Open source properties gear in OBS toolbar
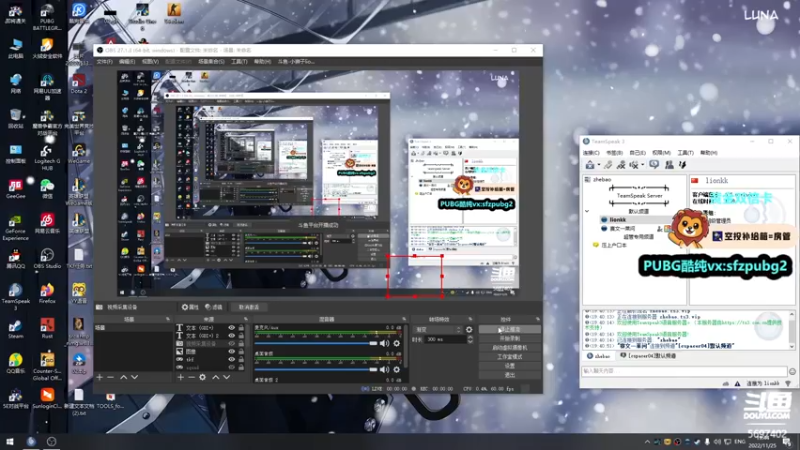Image resolution: width=800 pixels, height=450 pixels. tap(190, 307)
